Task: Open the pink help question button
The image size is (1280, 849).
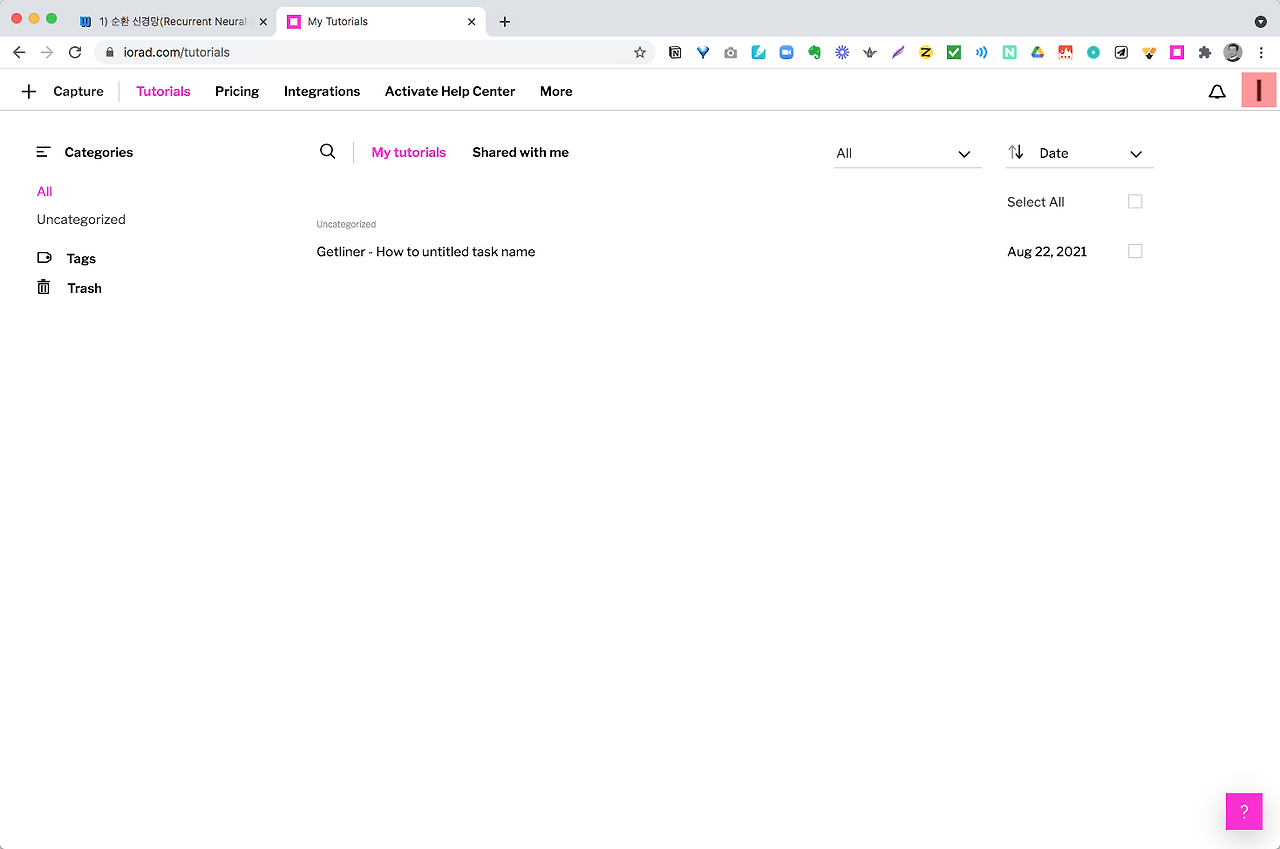Action: tap(1244, 811)
